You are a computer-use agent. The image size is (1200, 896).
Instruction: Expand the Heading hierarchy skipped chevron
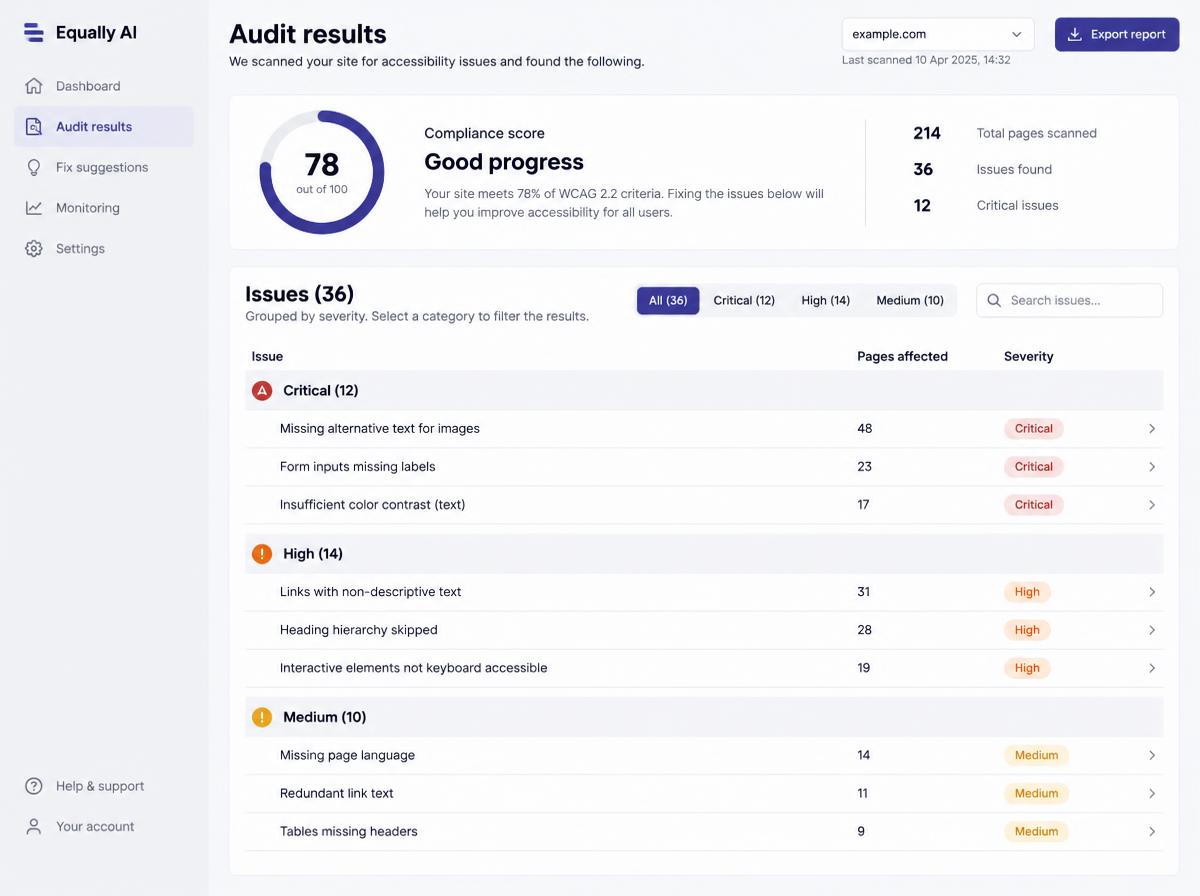[1152, 630]
